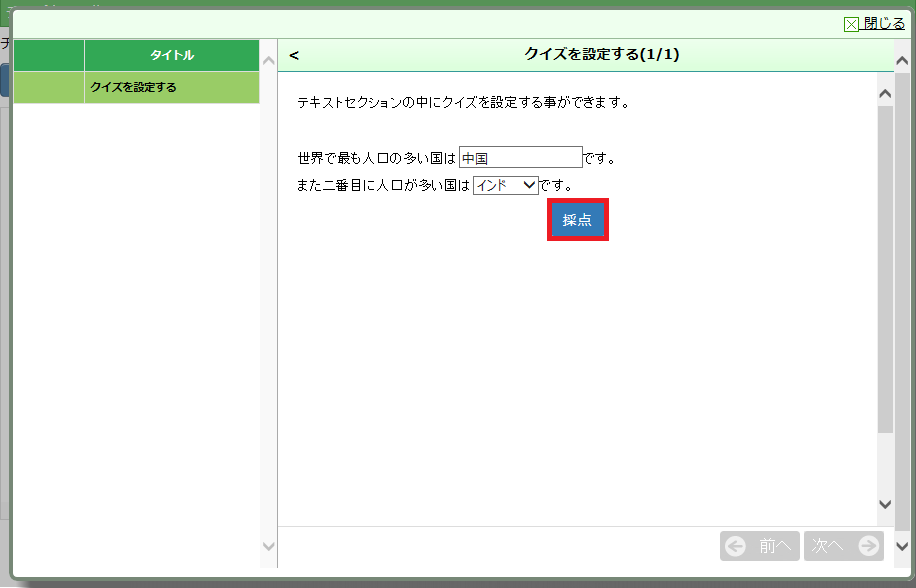Click the 中国 answer text field
The image size is (916, 588).
click(x=521, y=157)
